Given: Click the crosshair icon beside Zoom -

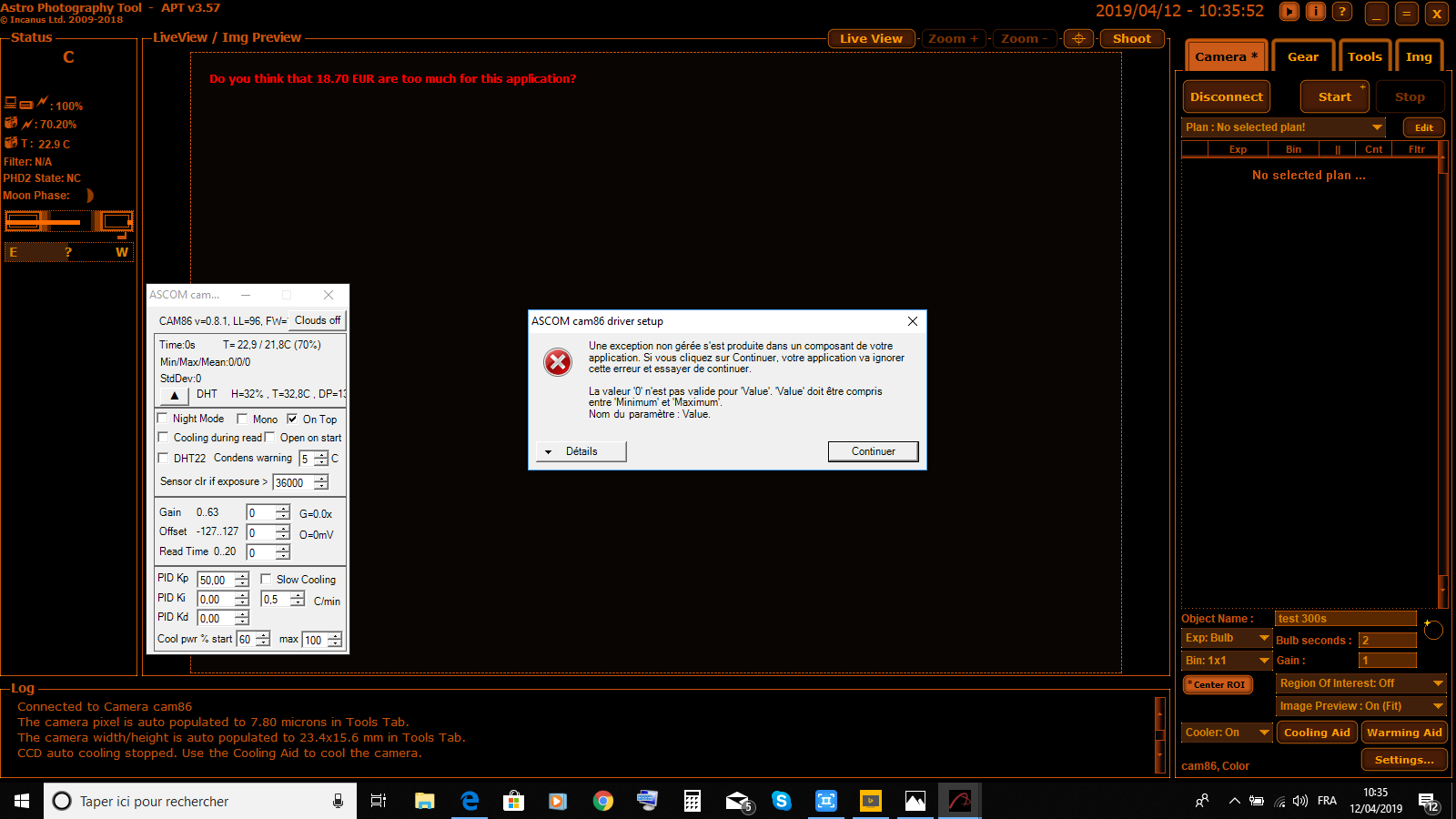Looking at the screenshot, I should [x=1078, y=38].
